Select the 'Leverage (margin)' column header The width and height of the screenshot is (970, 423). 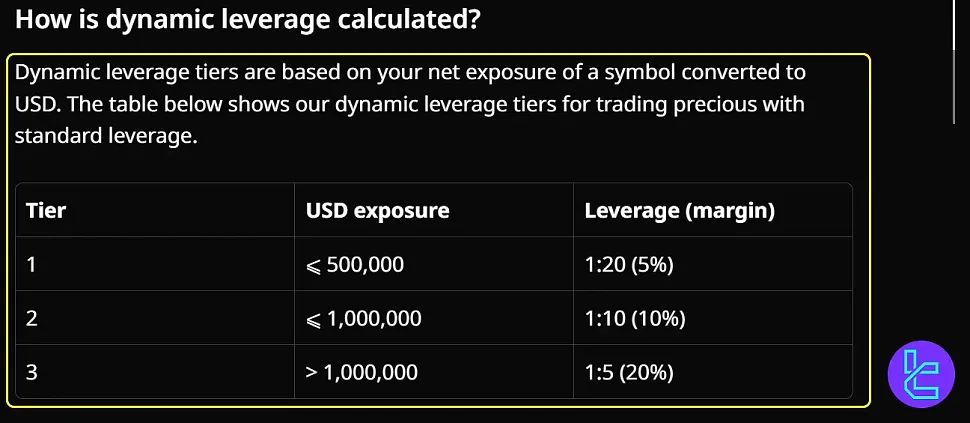pyautogui.click(x=679, y=210)
